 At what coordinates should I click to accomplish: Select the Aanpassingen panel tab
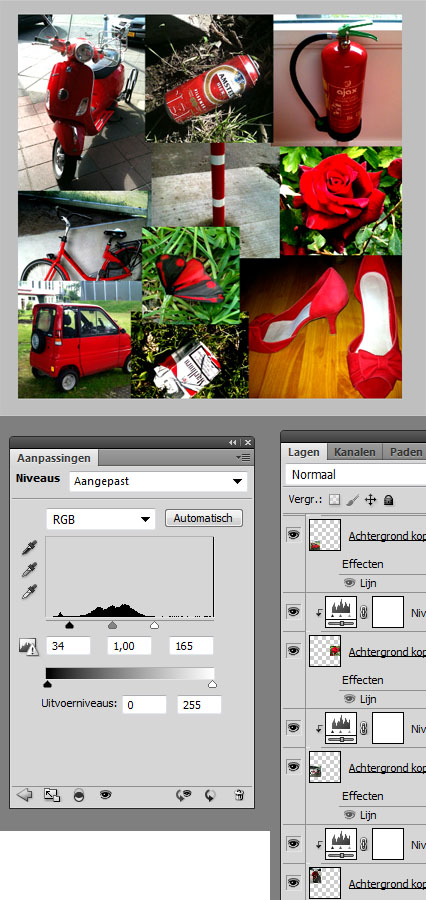pyautogui.click(x=54, y=458)
